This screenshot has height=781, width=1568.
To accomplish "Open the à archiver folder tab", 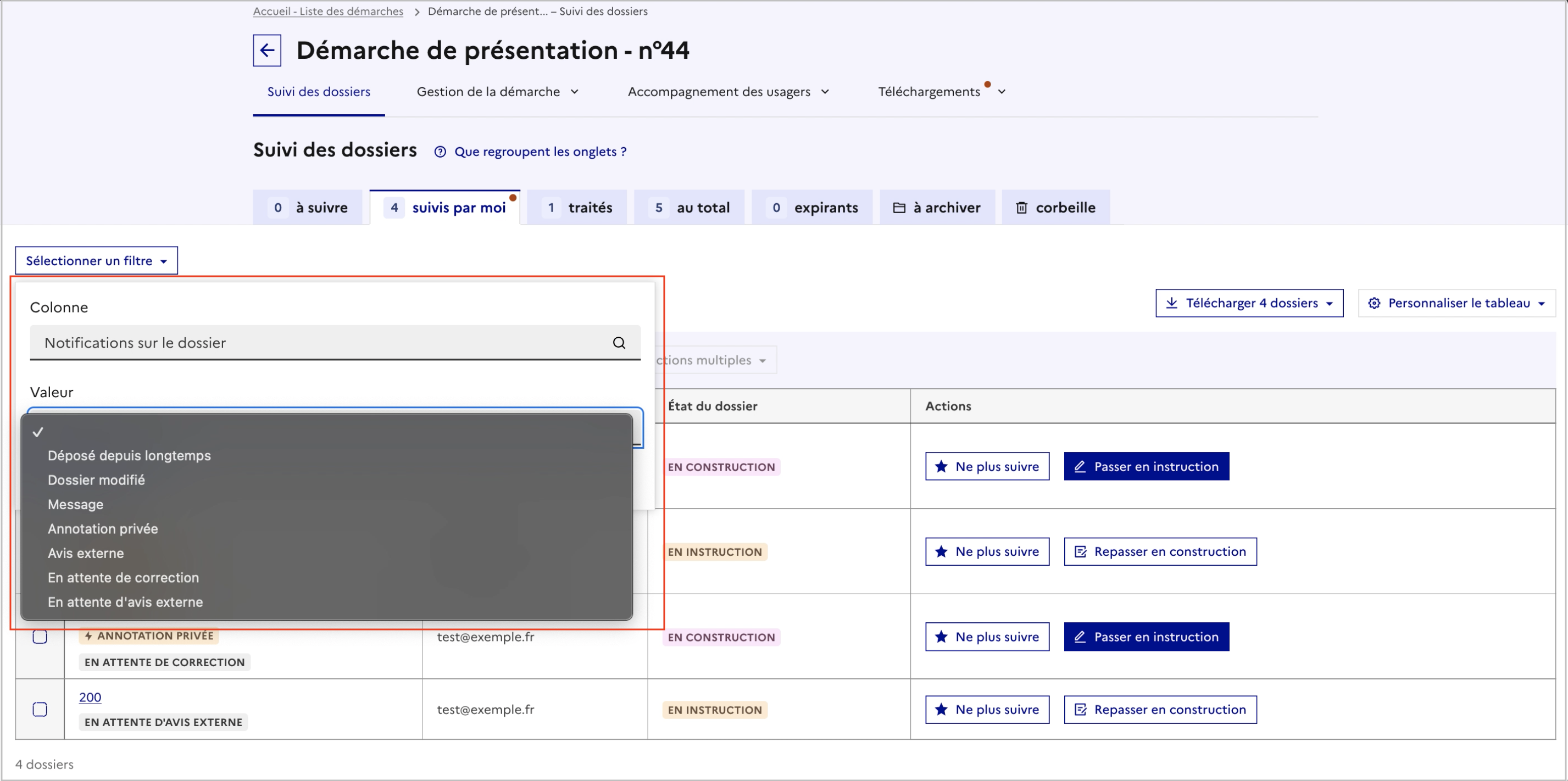I will [x=937, y=208].
